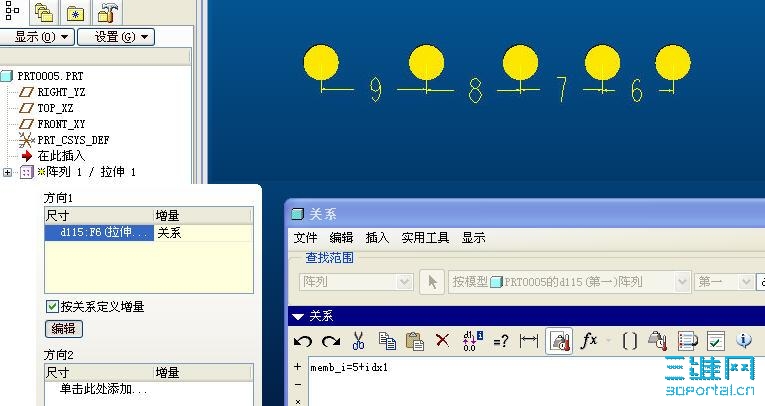Click the 编辑 button under direction 1
765x406 pixels.
click(x=64, y=328)
